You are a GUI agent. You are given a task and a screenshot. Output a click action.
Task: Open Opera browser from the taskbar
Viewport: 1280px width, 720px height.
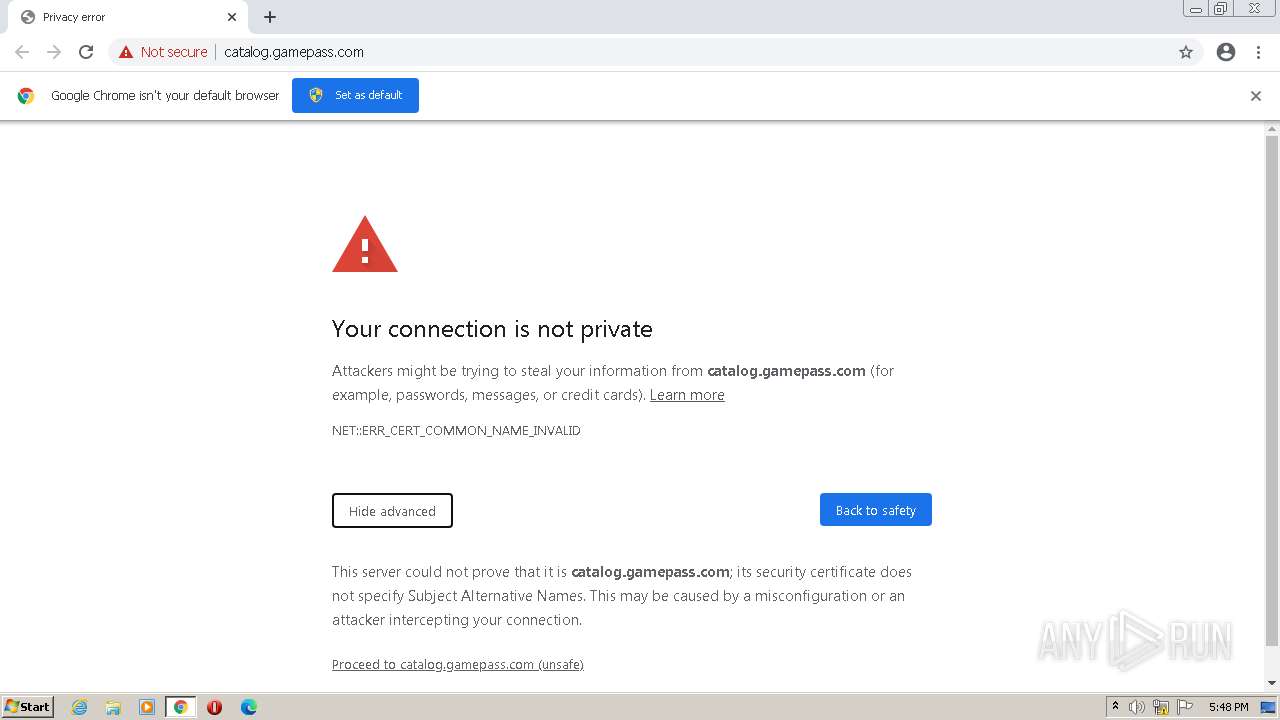coord(214,707)
